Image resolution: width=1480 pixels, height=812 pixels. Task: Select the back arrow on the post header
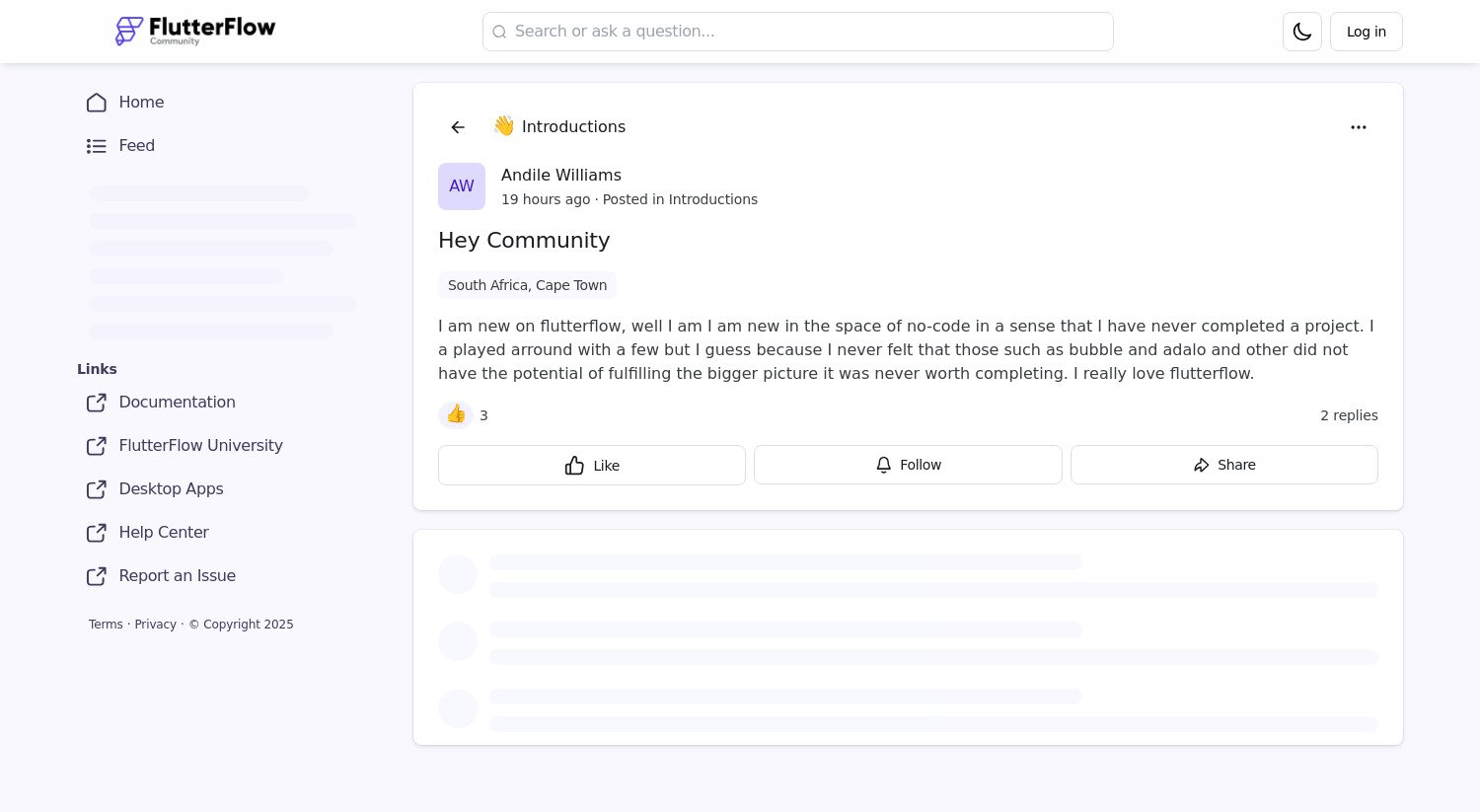point(458,126)
